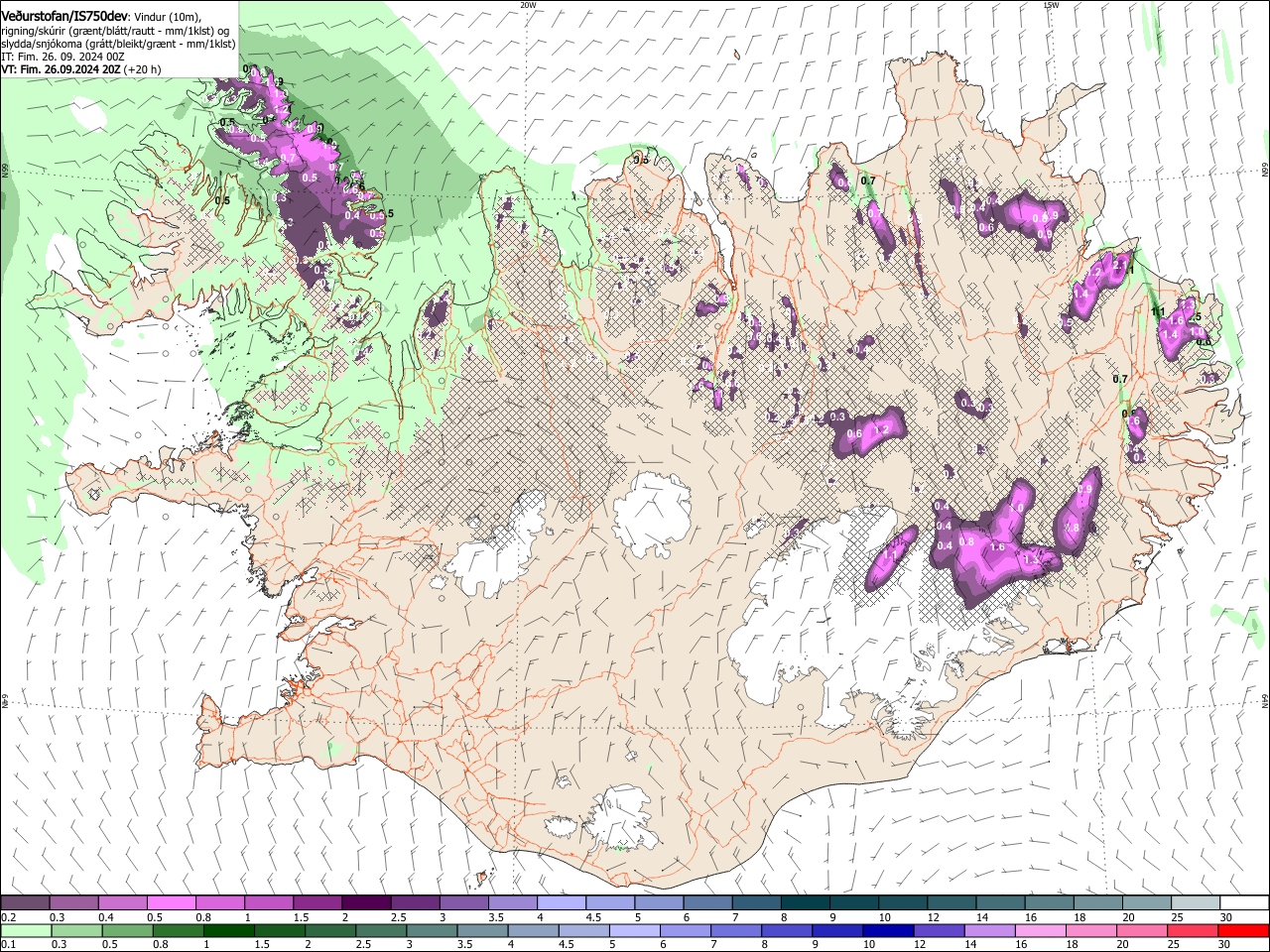Screen dimensions: 1270x952
Task: Select the IT: Fim. 26. 09. 2024 00Z line
Action: click(x=63, y=57)
